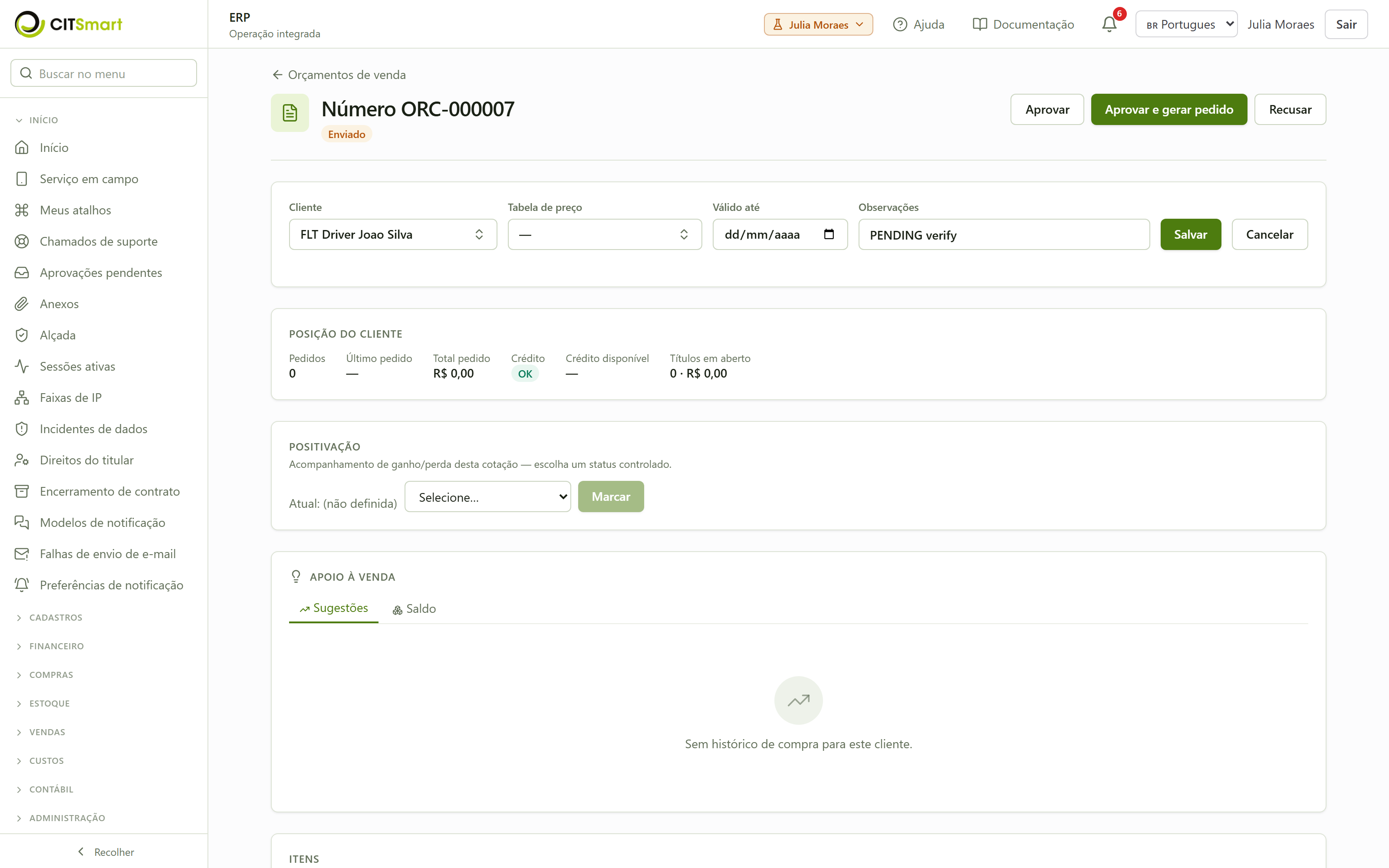Open Ajuda in the top bar
Image resolution: width=1389 pixels, height=868 pixels.
pos(918,24)
